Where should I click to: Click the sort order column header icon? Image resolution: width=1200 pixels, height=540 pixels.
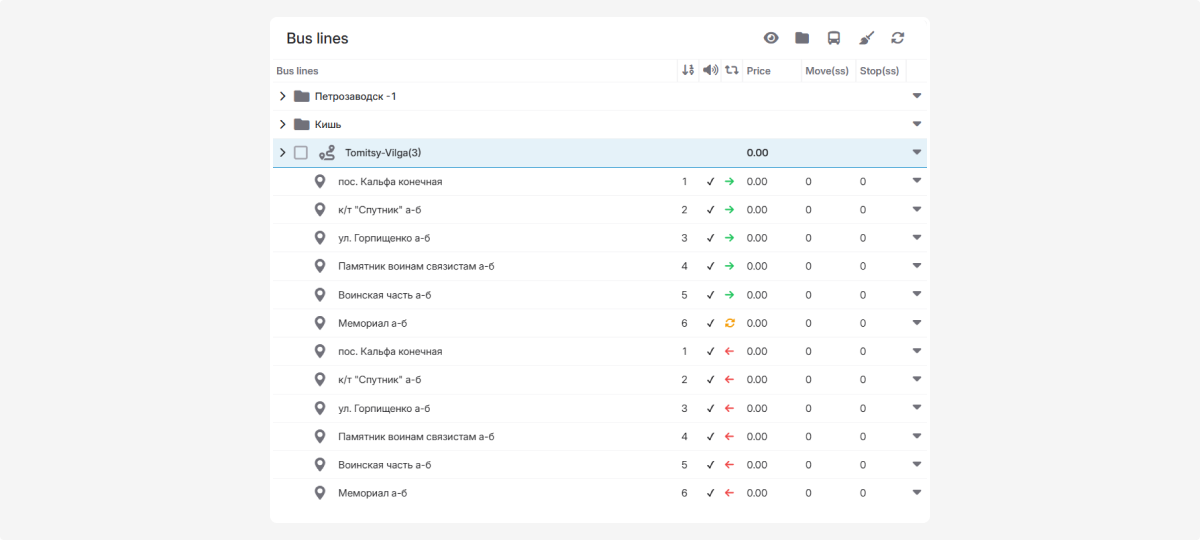point(687,70)
